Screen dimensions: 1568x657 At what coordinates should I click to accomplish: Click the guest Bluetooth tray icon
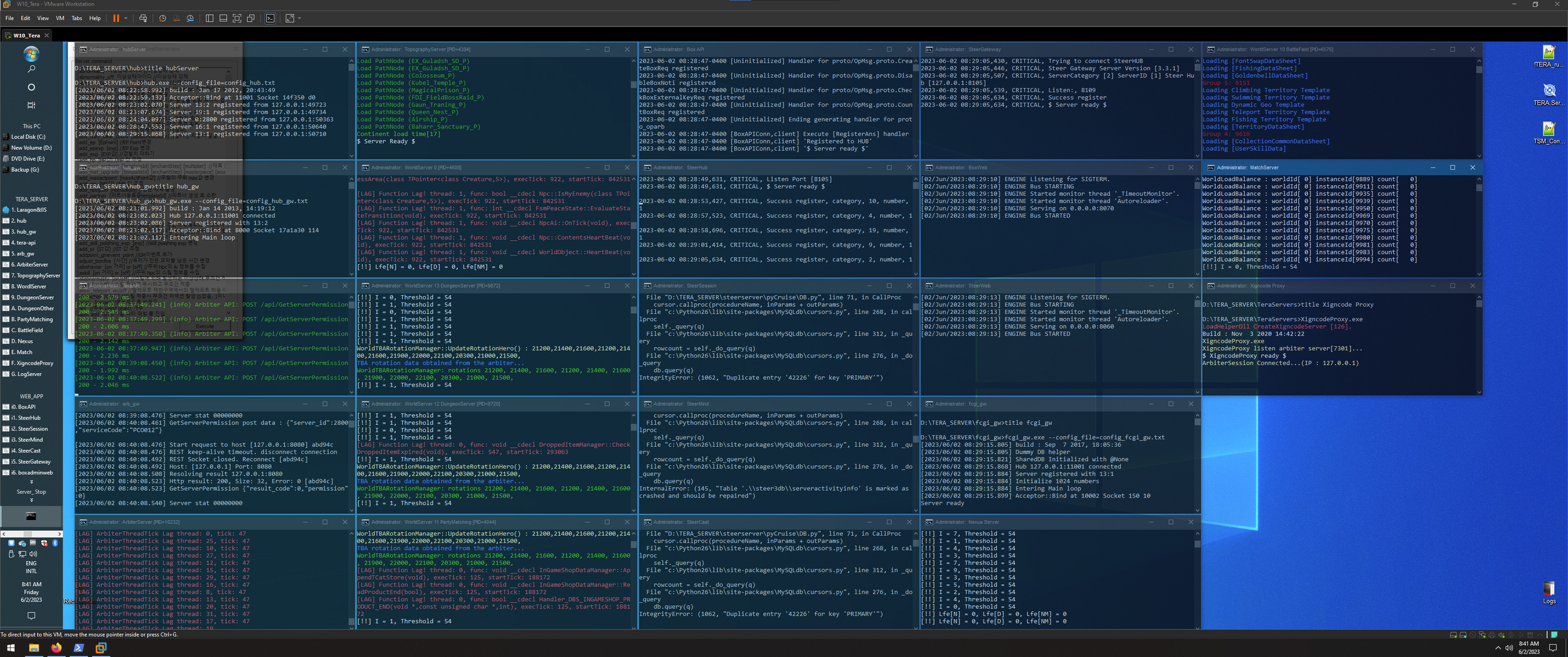coord(55,543)
